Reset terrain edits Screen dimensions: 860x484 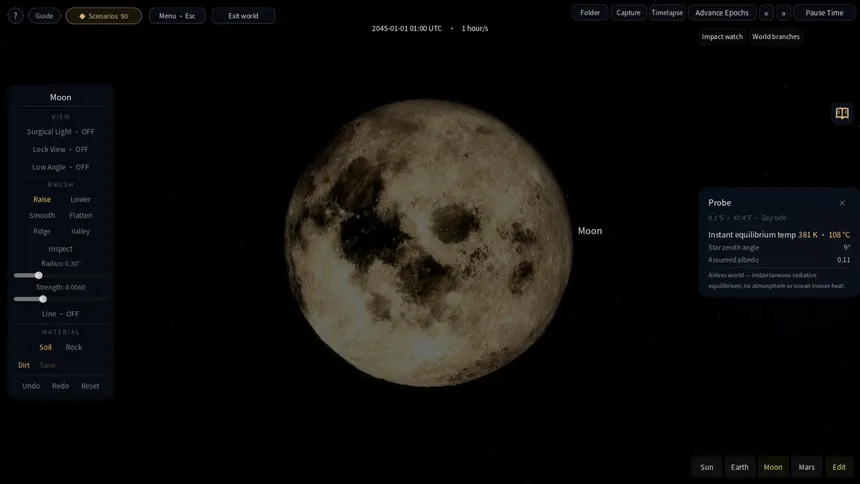point(90,386)
